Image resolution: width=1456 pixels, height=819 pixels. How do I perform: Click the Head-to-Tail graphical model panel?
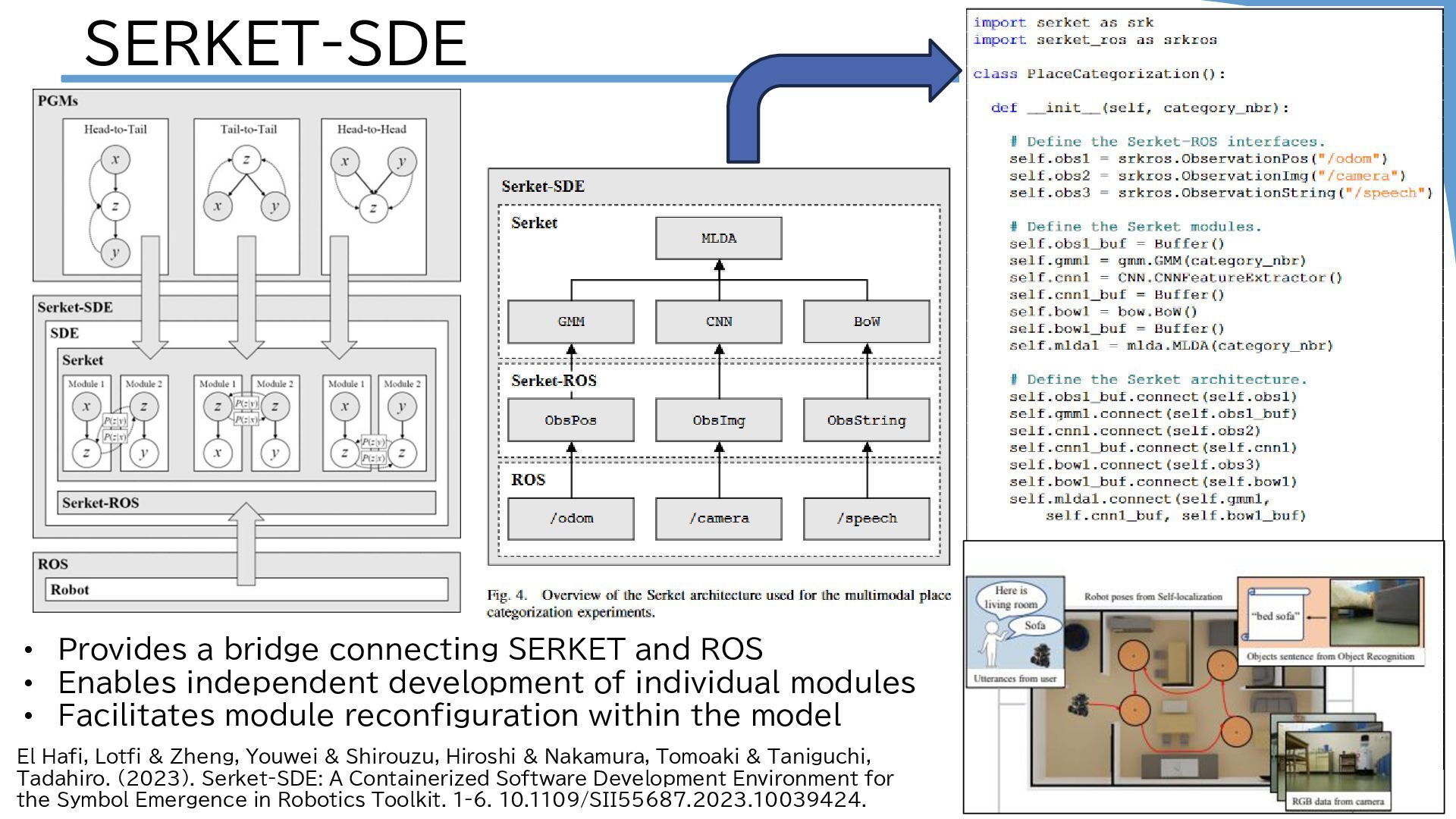coord(115,196)
